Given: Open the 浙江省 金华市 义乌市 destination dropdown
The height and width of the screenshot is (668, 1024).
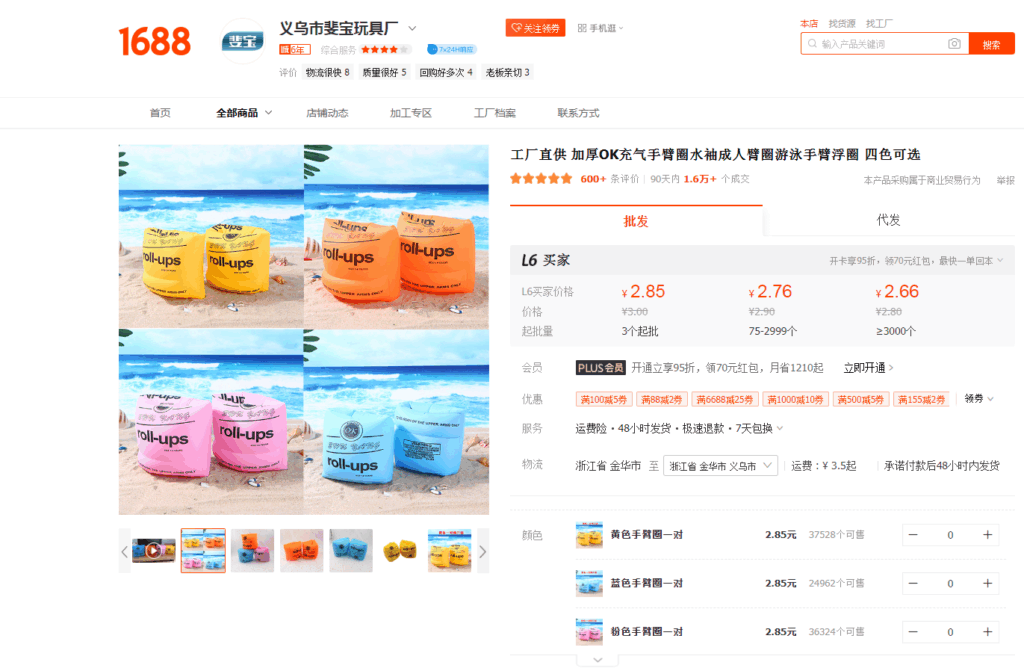Looking at the screenshot, I should [x=720, y=466].
